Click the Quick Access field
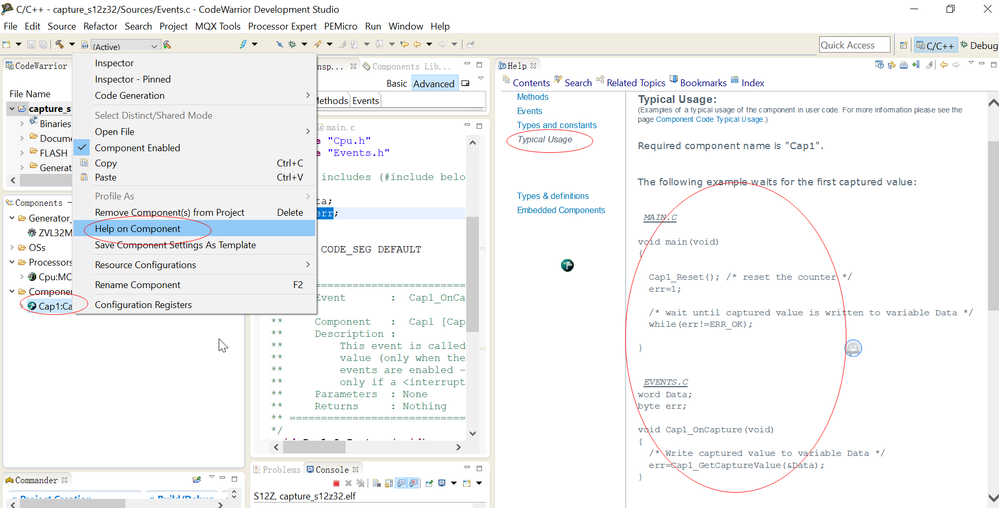The height and width of the screenshot is (508, 999). [x=854, y=45]
